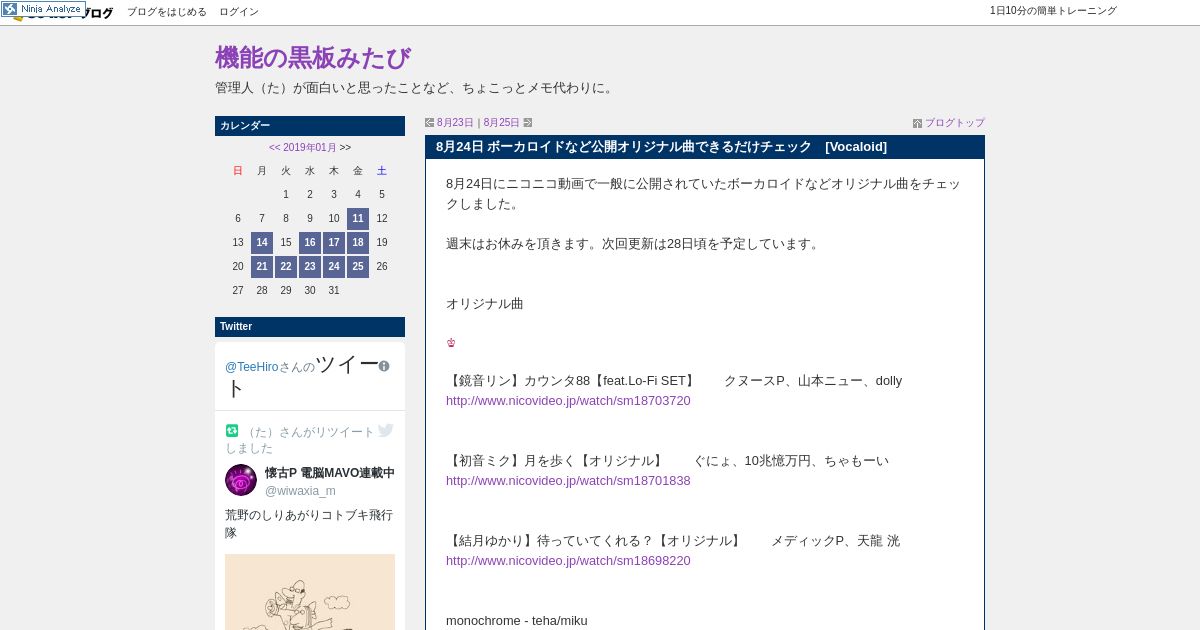1200x630 pixels.
Task: Select calendar date 24
Action: pos(334,267)
